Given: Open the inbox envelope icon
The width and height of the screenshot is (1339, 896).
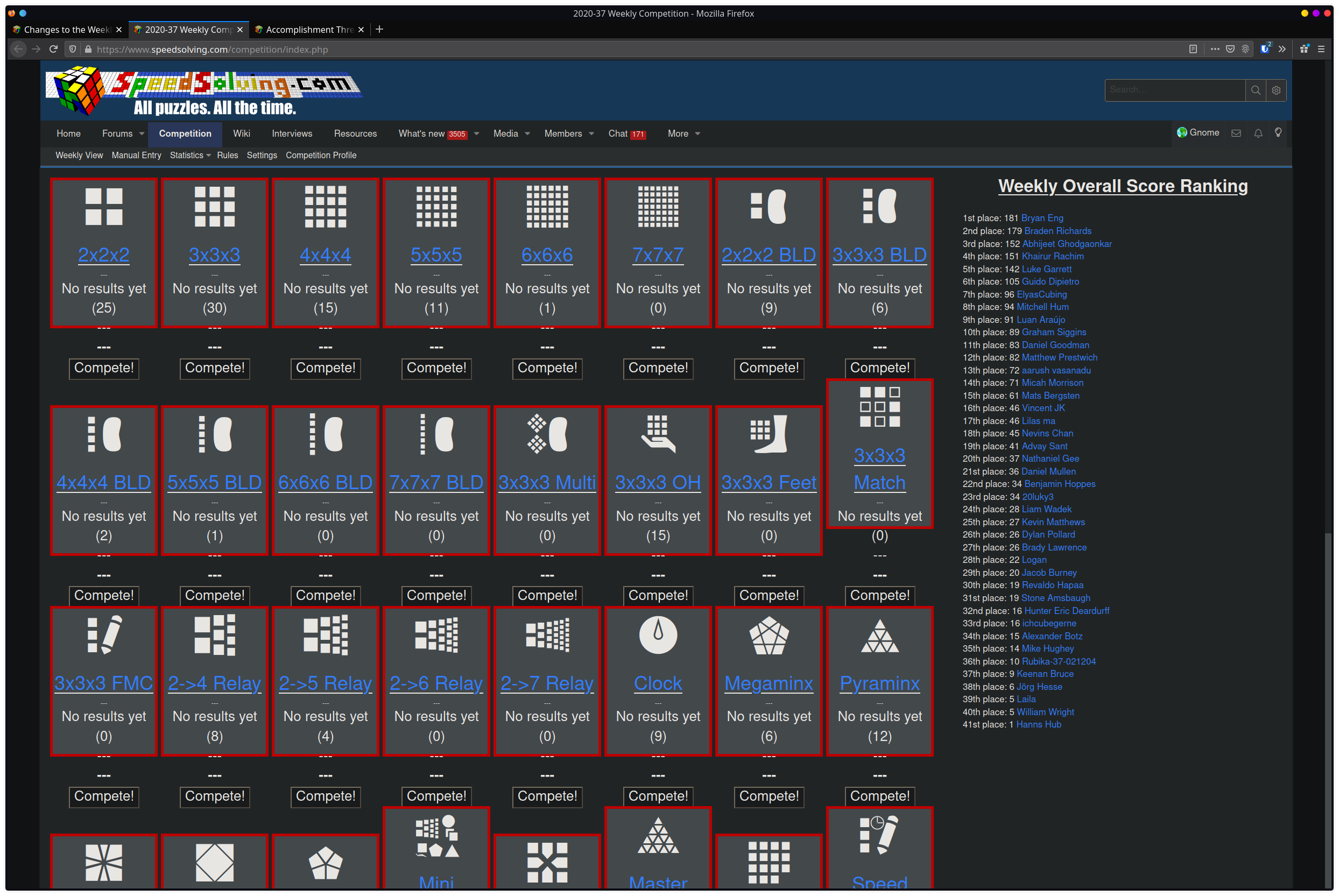Looking at the screenshot, I should (1236, 133).
